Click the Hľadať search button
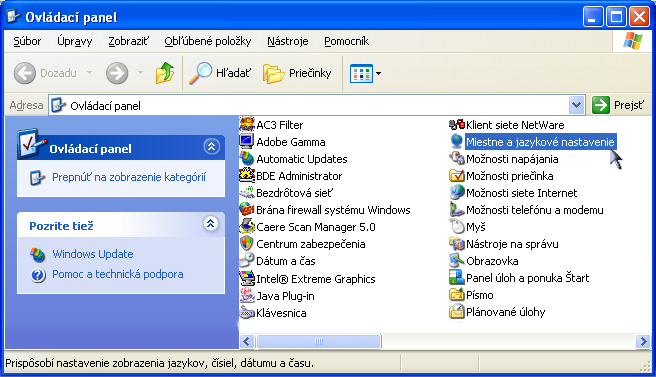Viewport: 656px width, 377px height. click(220, 73)
